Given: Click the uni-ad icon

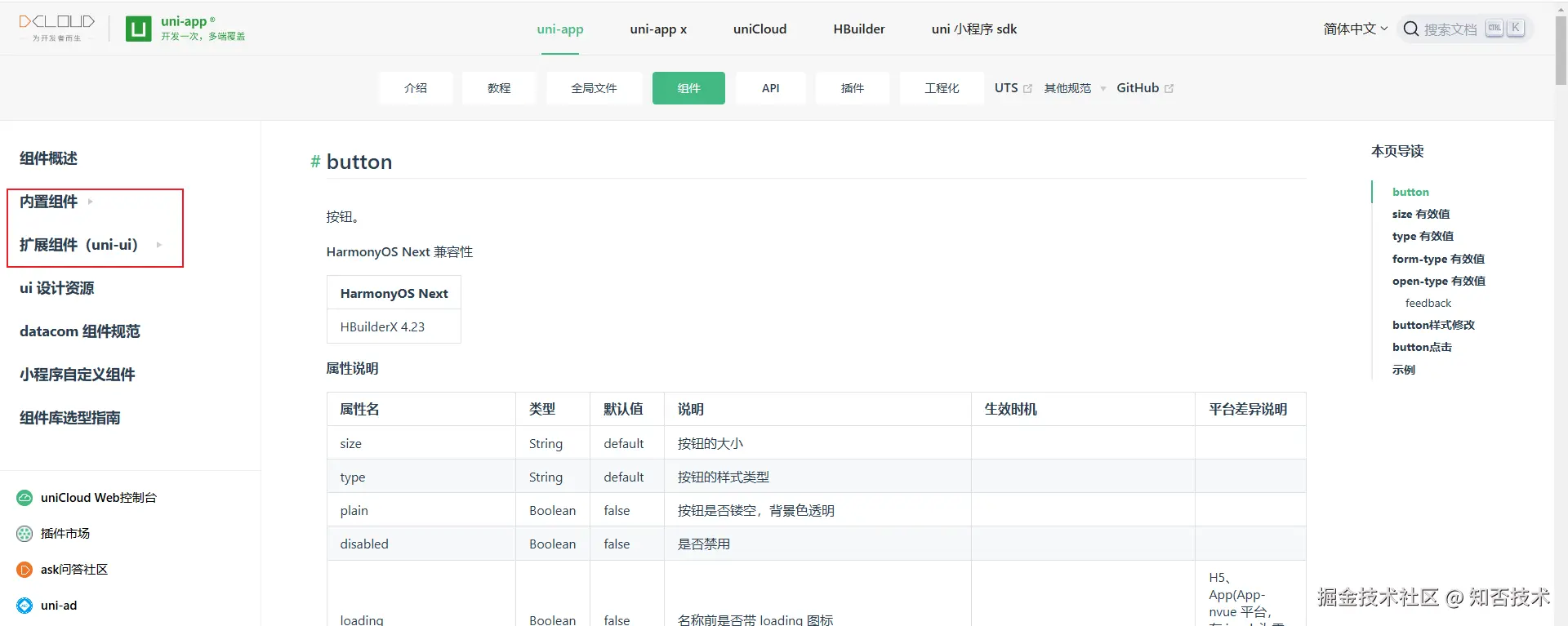Looking at the screenshot, I should click(x=24, y=605).
